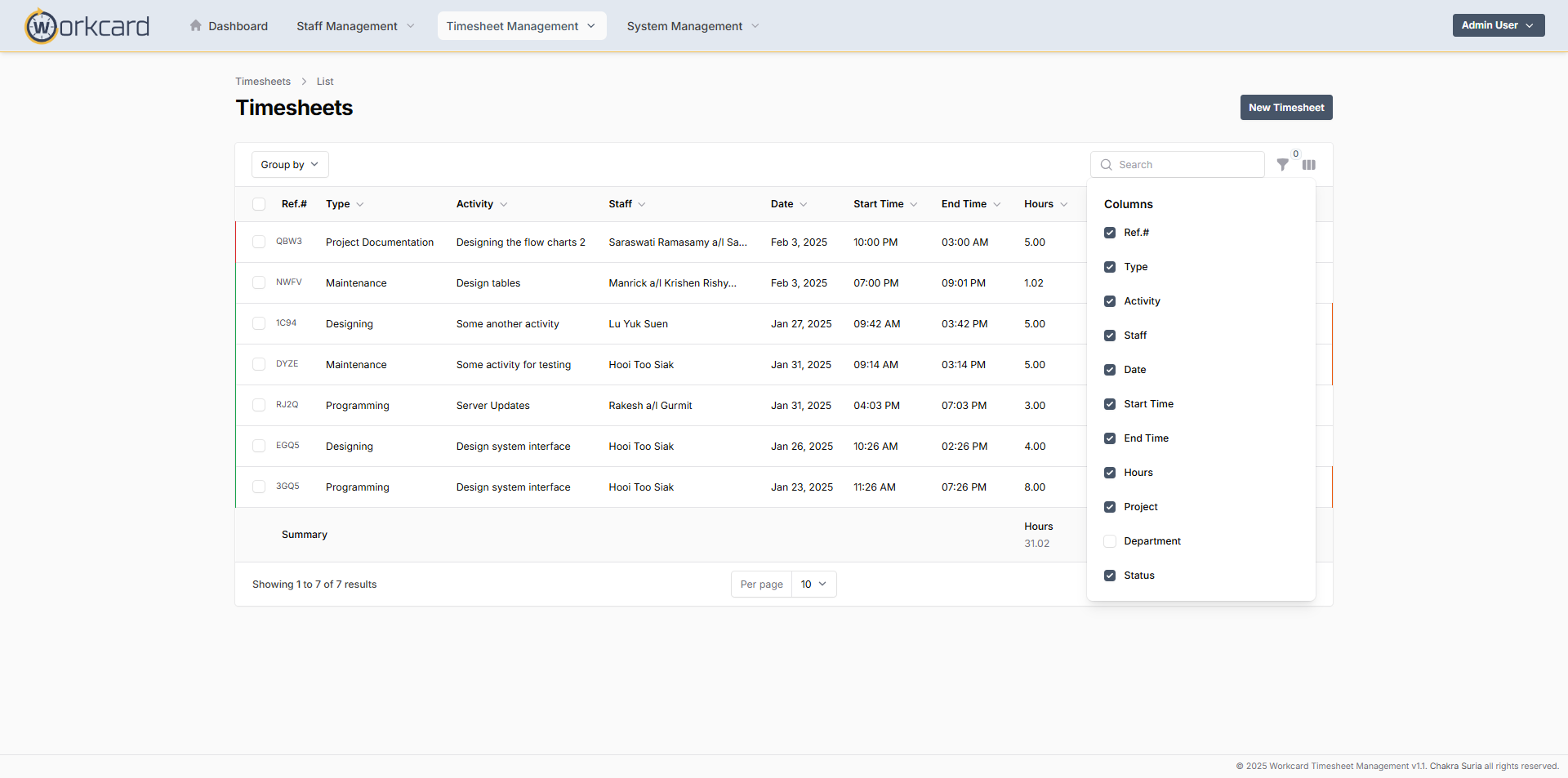Screen dimensions: 1568x778
Task: Sort by Date column arrow
Action: [804, 205]
